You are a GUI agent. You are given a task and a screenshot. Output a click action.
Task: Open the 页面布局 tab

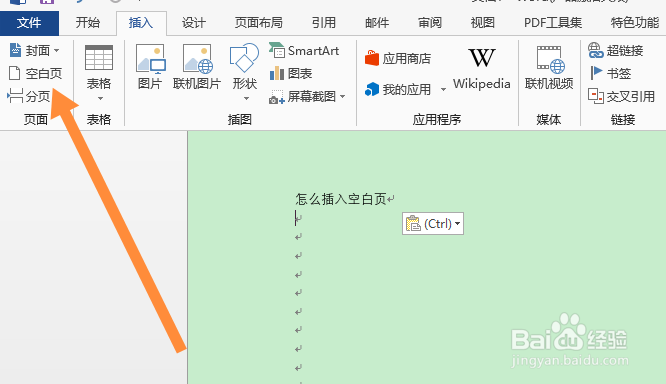point(259,23)
